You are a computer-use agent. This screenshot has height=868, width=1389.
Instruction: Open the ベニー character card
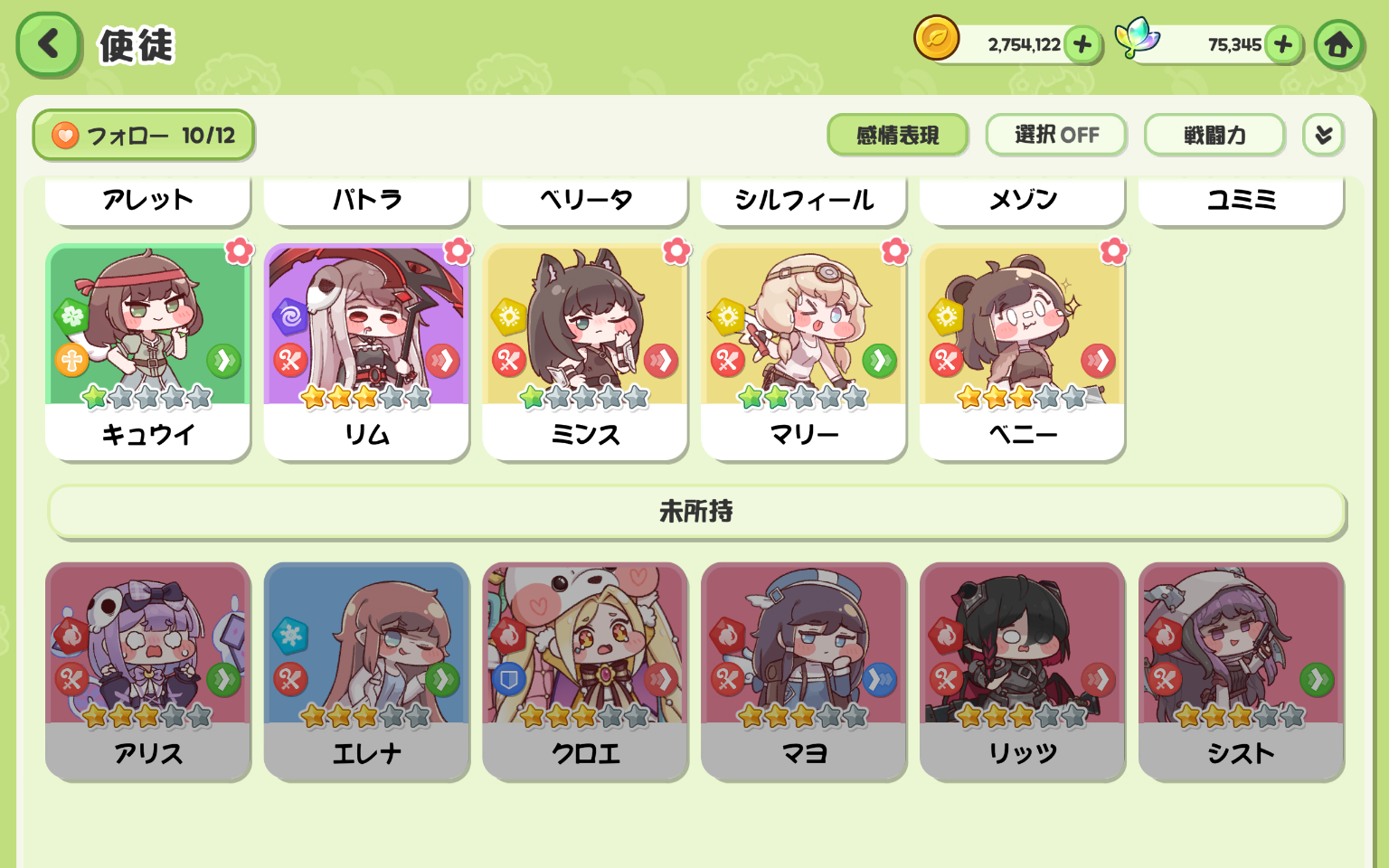(1022, 353)
